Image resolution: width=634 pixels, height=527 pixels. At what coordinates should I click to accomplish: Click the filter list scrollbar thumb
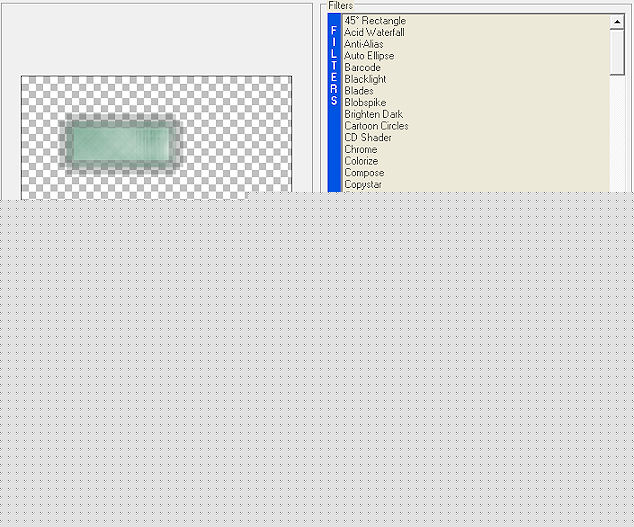617,52
